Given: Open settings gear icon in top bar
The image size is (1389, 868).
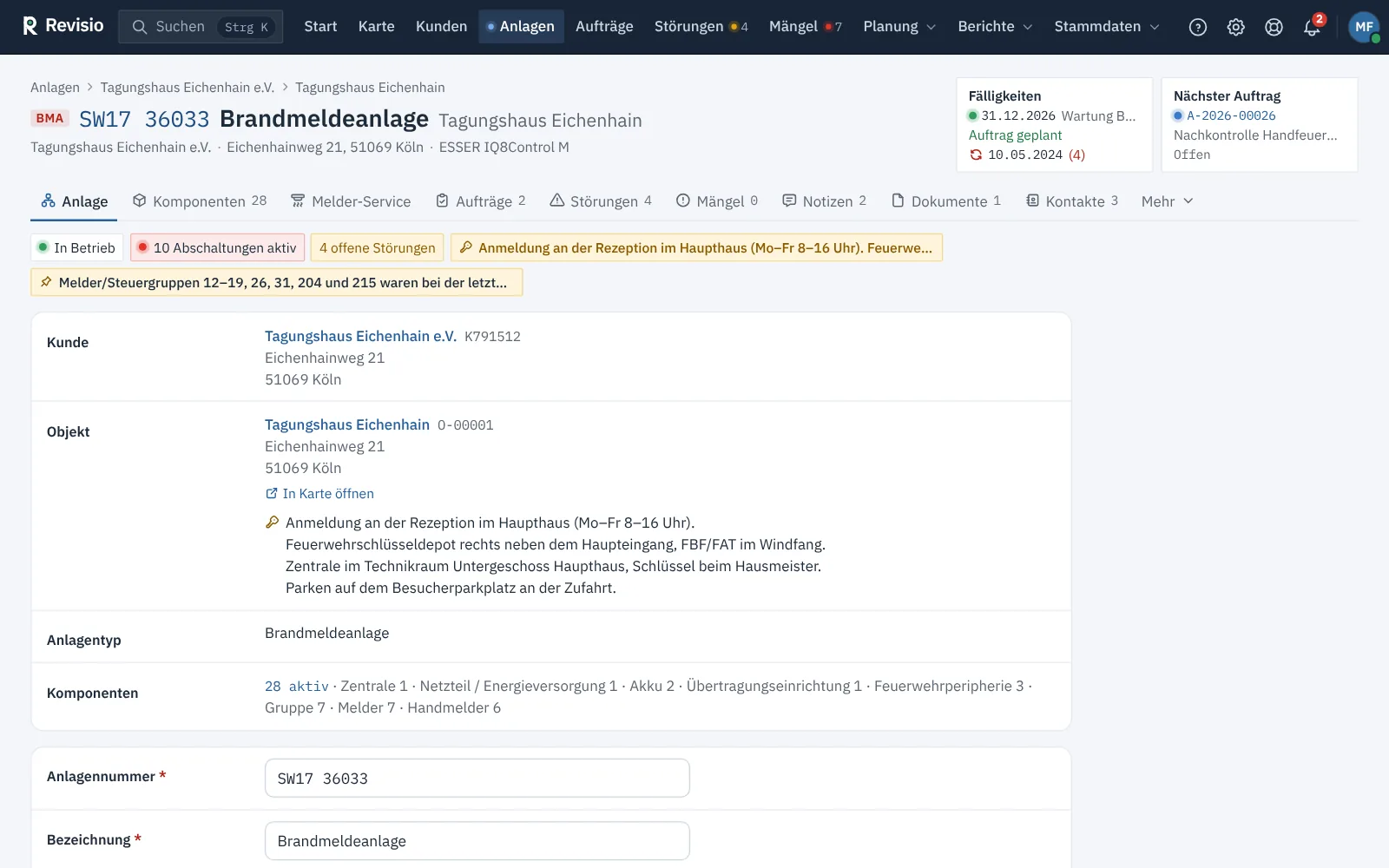Looking at the screenshot, I should [x=1236, y=27].
